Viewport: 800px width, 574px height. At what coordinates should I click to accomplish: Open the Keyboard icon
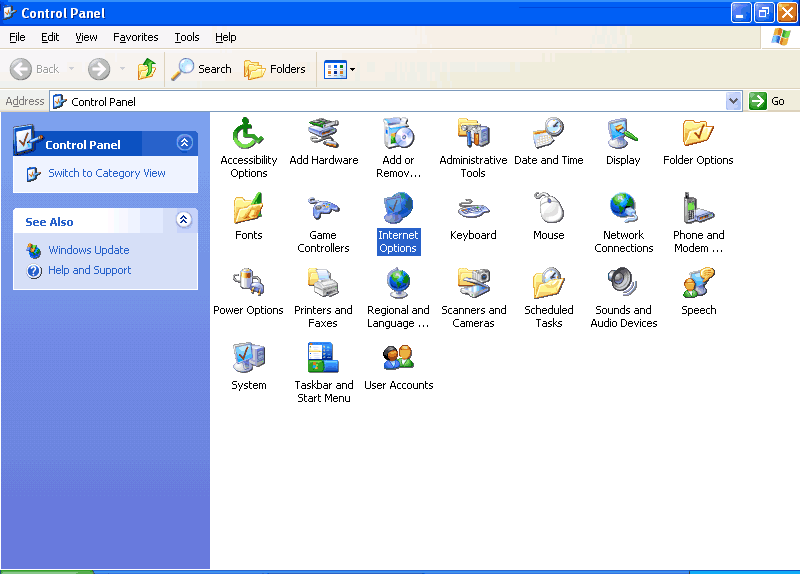[473, 209]
